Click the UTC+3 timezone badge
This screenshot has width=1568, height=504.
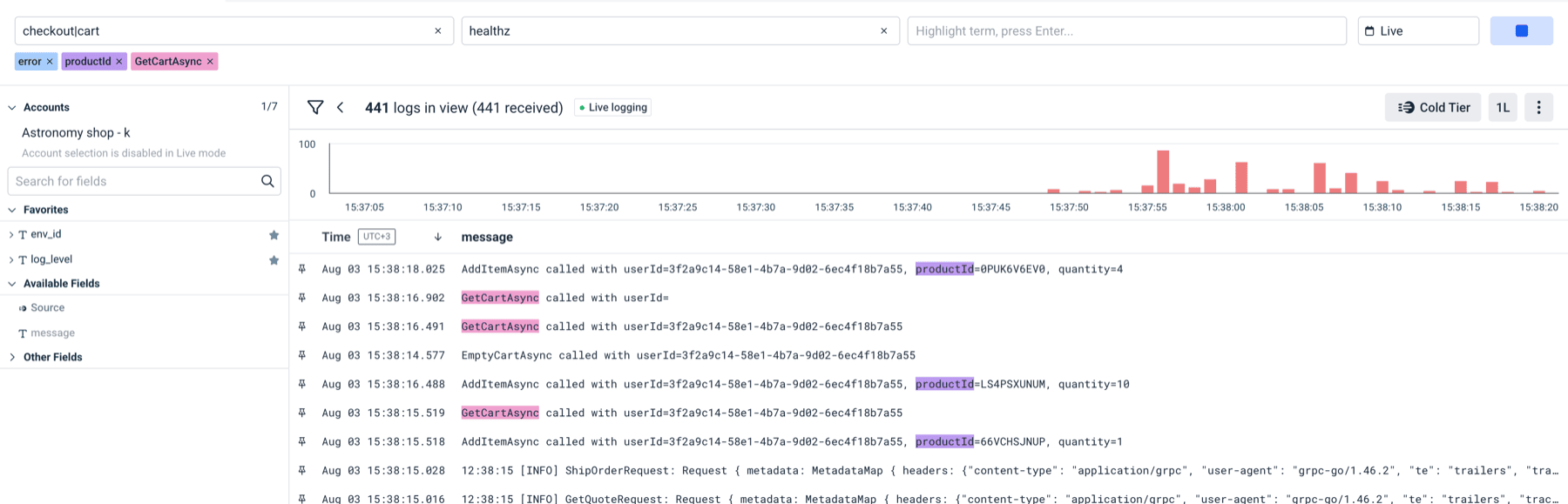[x=376, y=237]
